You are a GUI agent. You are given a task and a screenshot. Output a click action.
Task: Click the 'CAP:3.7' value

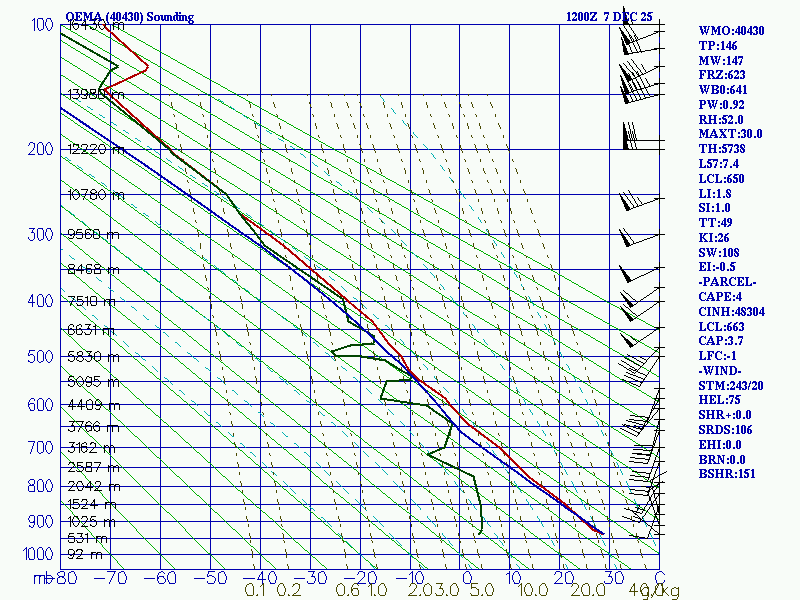click(721, 340)
